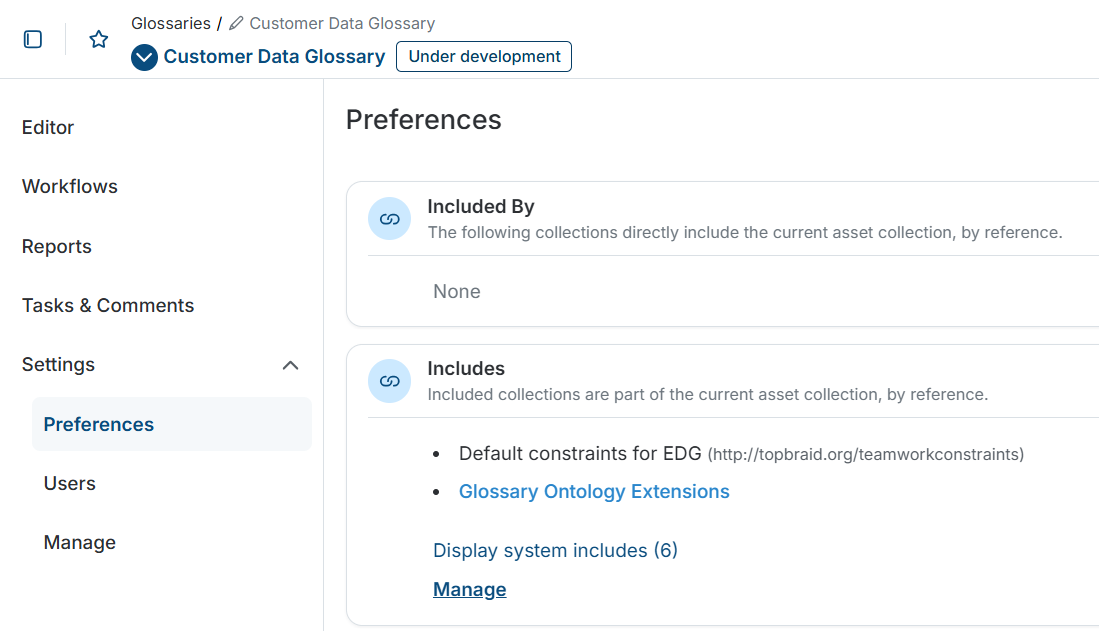The height and width of the screenshot is (631, 1099).
Task: Open Tasks & Comments
Action: 107,305
